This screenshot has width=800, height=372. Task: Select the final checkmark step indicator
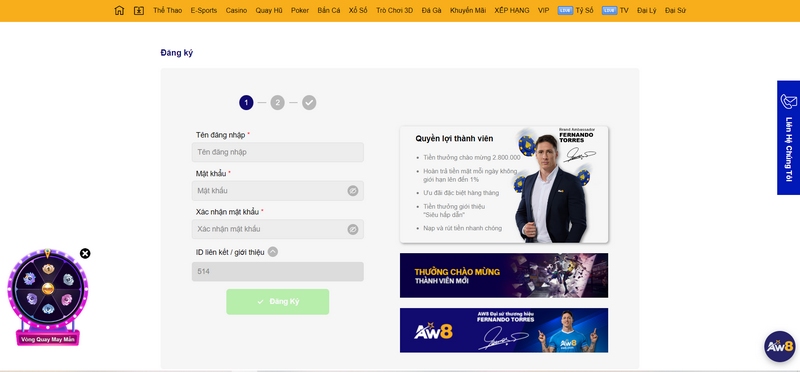point(309,103)
